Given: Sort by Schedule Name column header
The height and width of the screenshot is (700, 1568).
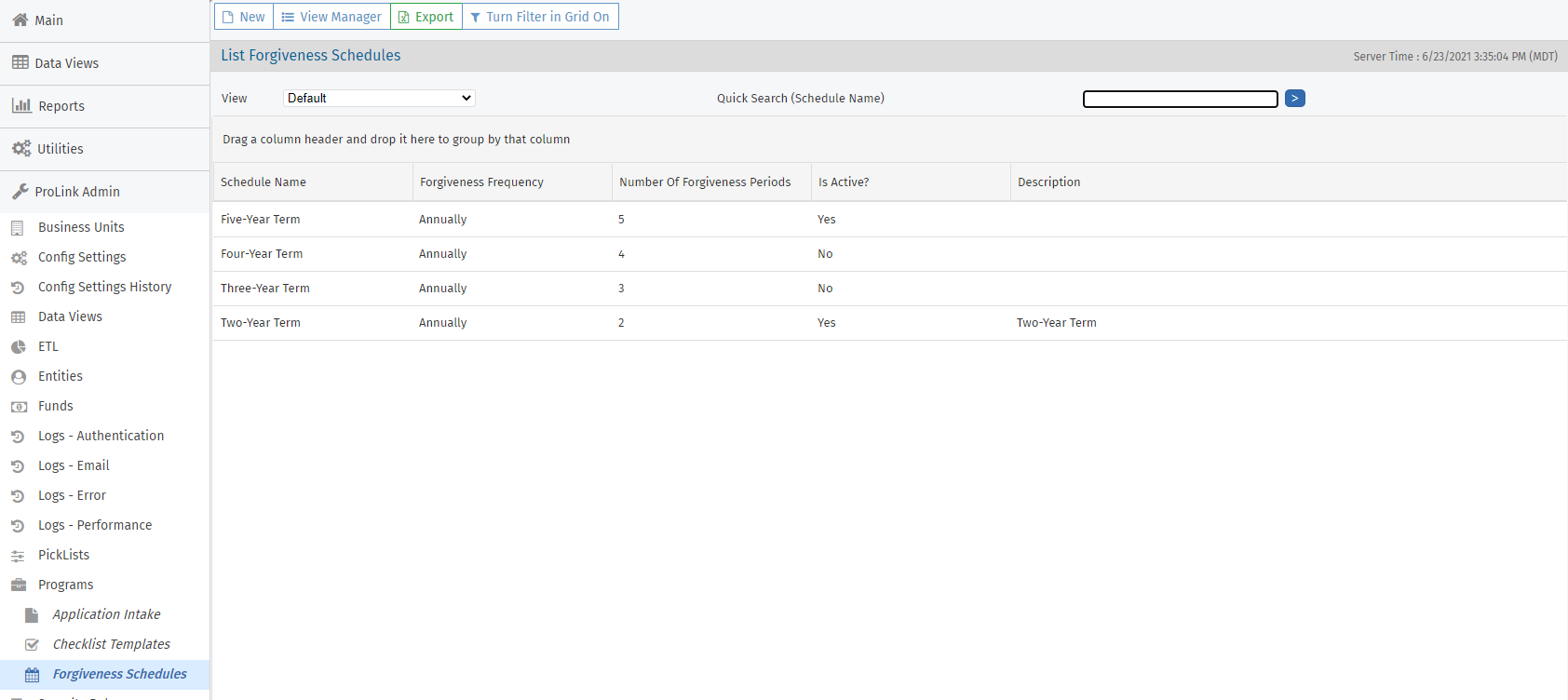Looking at the screenshot, I should [264, 182].
